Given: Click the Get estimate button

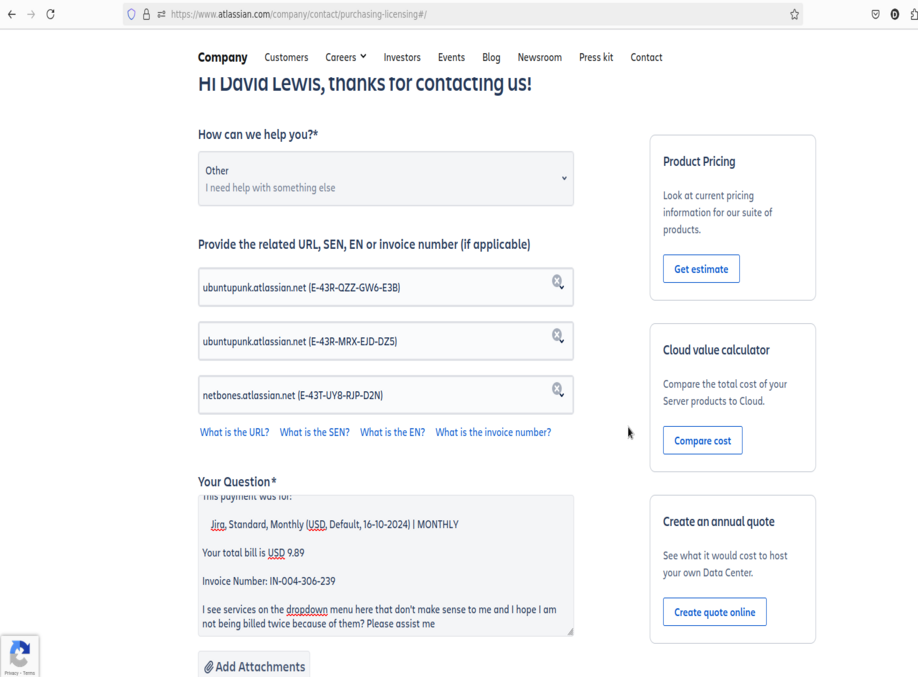Looking at the screenshot, I should pos(701,269).
